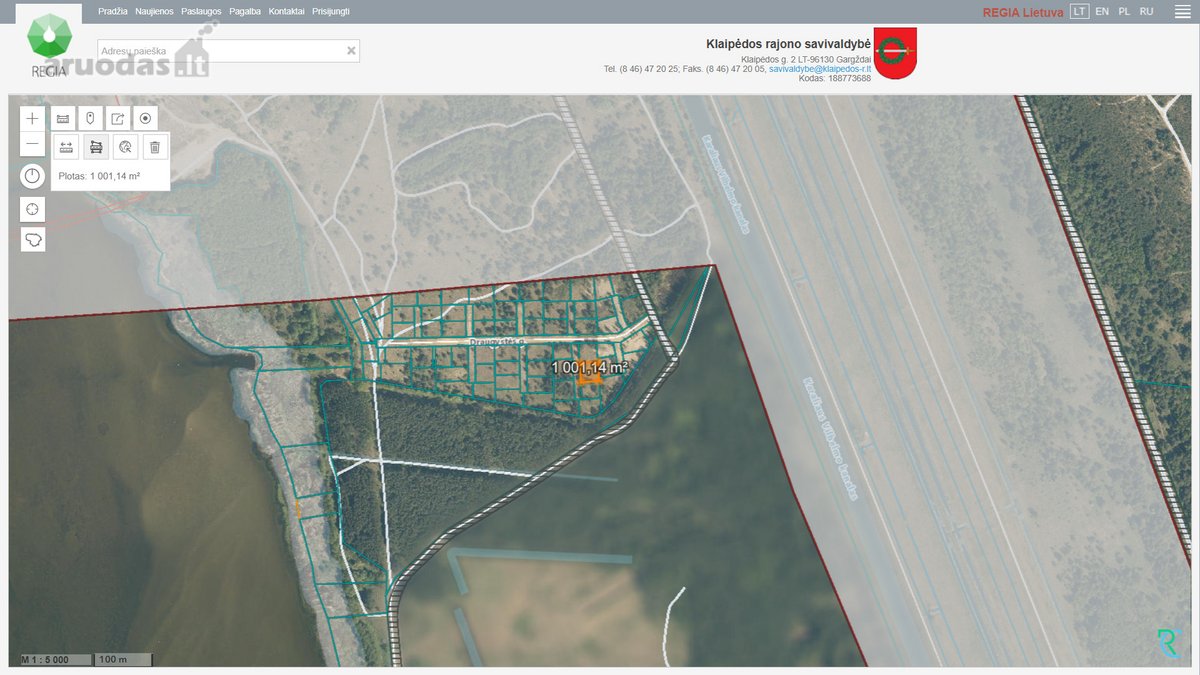Click the REGIA Lietuva link
Image resolution: width=1200 pixels, height=675 pixels.
(1023, 12)
